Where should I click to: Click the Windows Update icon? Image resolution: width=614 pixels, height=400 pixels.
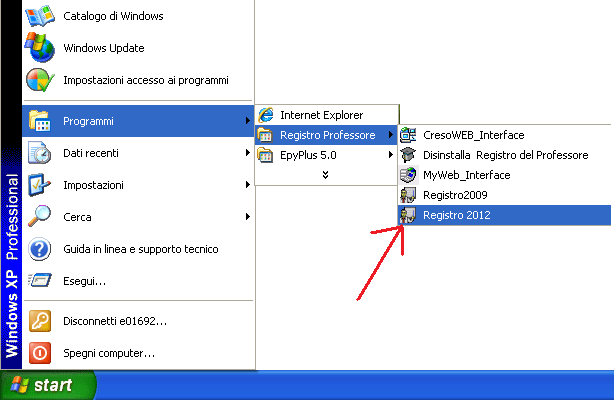[x=40, y=48]
